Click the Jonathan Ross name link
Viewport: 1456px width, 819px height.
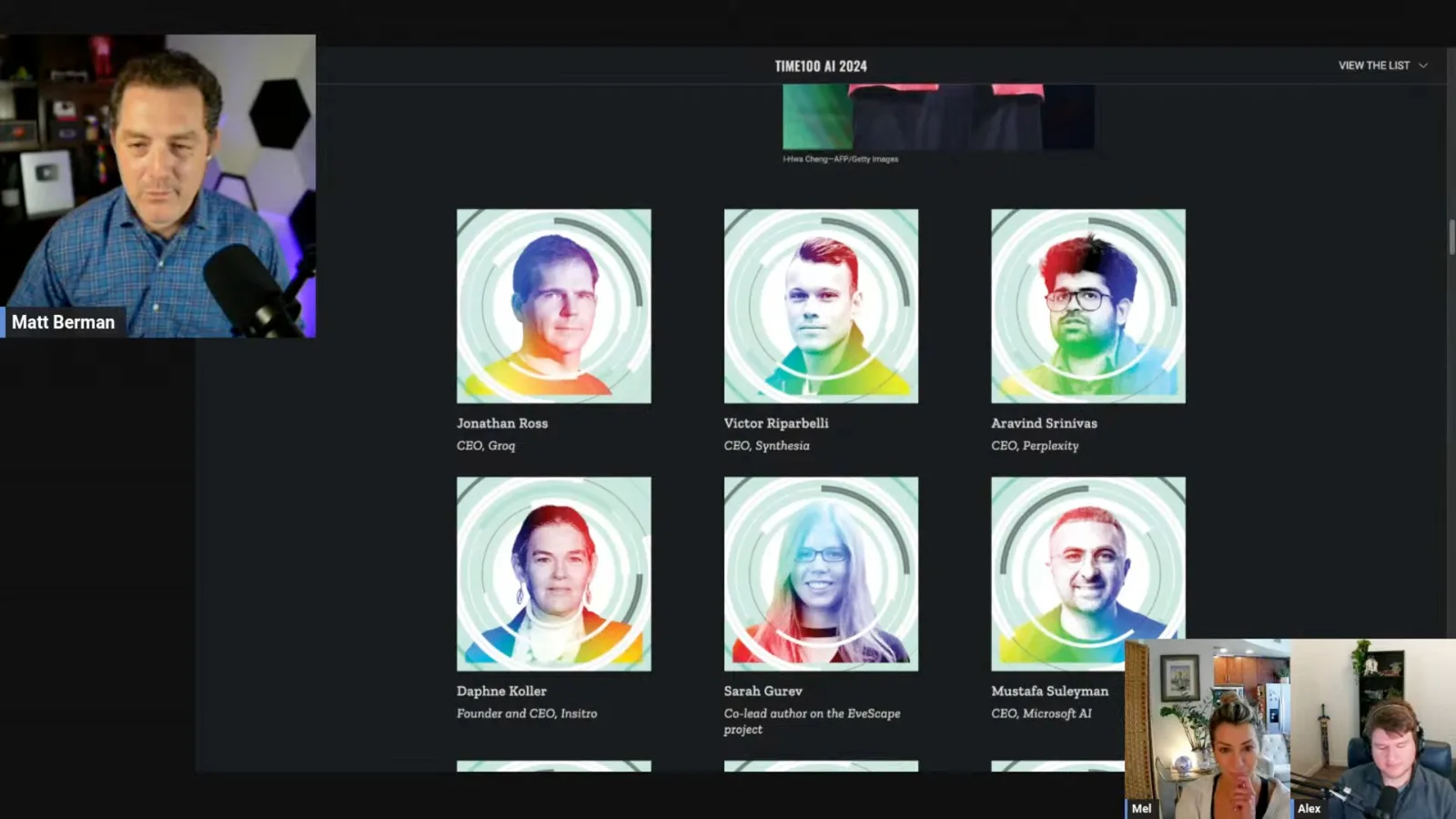[502, 423]
